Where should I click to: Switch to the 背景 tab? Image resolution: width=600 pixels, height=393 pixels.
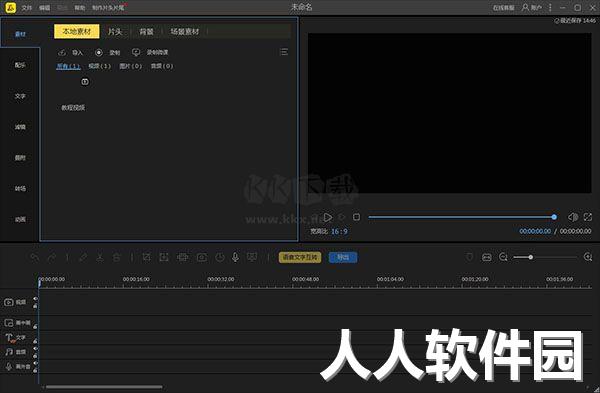point(146,31)
